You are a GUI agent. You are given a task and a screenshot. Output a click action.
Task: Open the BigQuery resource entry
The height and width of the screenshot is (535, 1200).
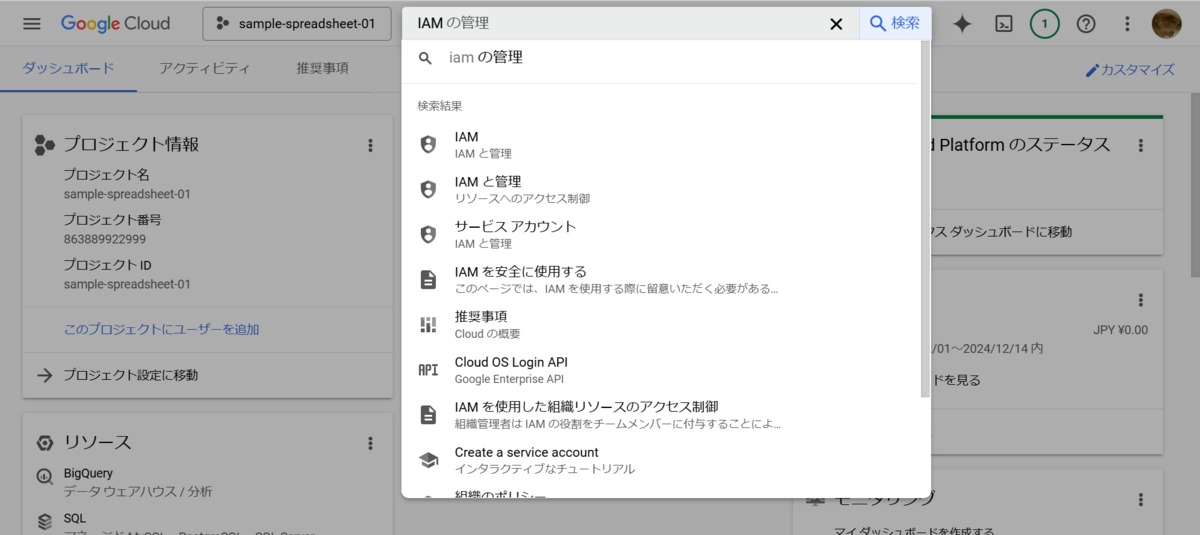coord(208,482)
